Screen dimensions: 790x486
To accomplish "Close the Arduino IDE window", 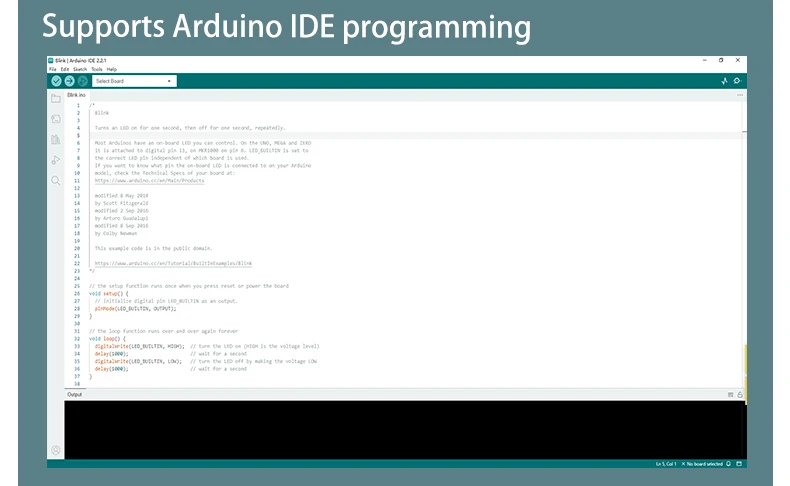I will tap(738, 60).
